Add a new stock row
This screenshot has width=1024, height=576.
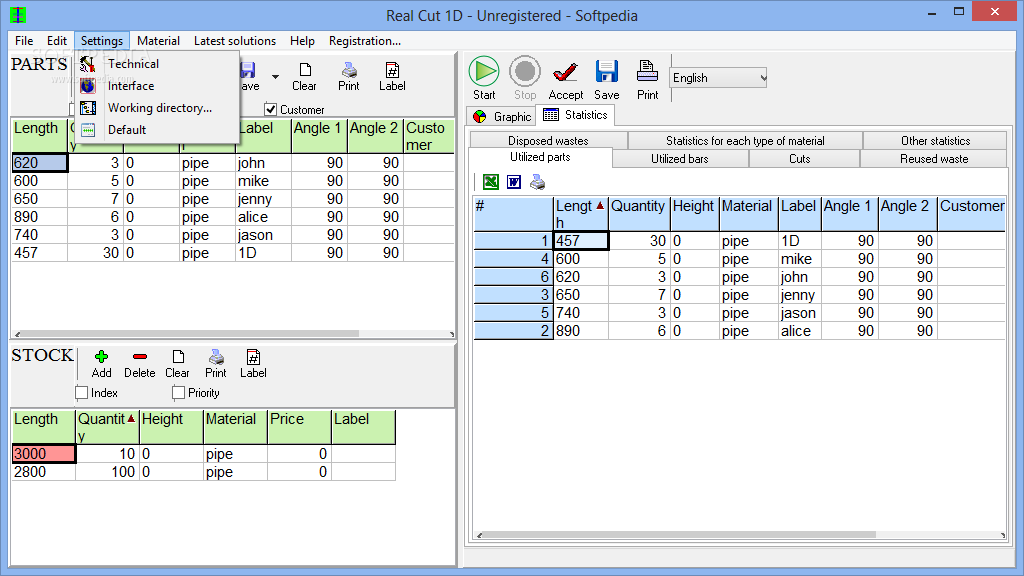[x=101, y=364]
